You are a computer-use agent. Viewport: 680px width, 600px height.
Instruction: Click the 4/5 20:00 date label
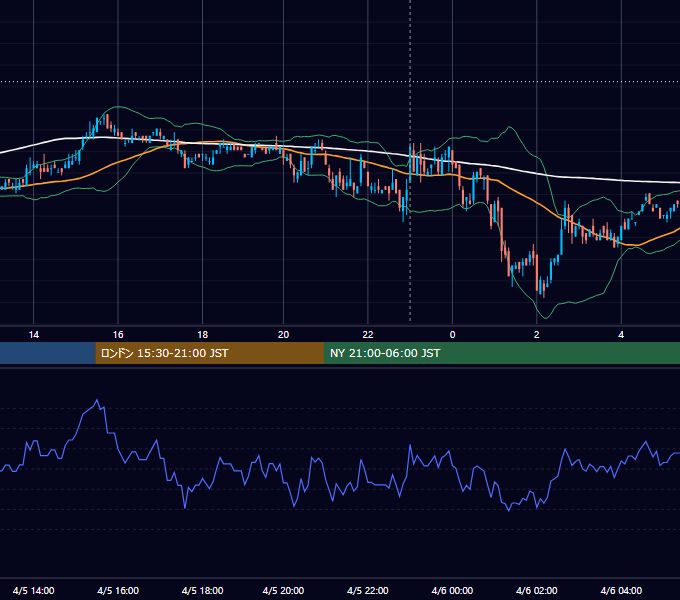click(283, 590)
